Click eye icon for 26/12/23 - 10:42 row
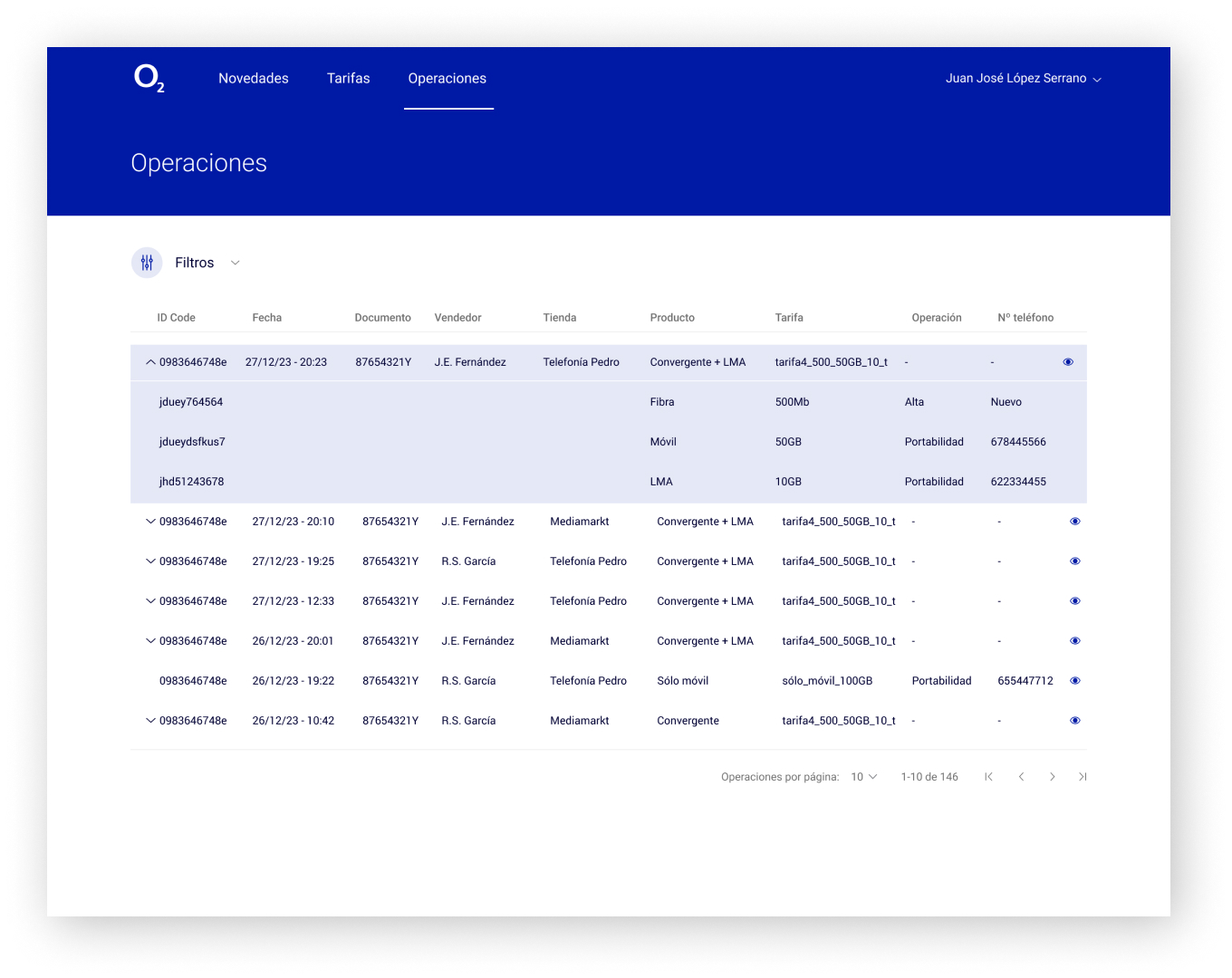The image size is (1232, 978). (x=1075, y=721)
